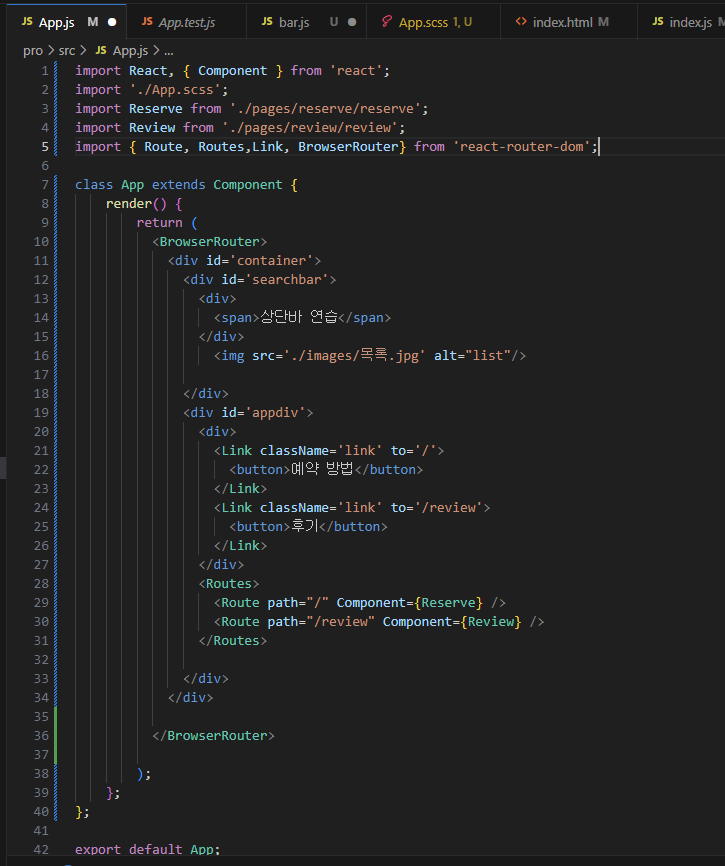This screenshot has height=866, width=725.
Task: Click the unsaved dot on bar.js tab
Action: click(x=352, y=22)
